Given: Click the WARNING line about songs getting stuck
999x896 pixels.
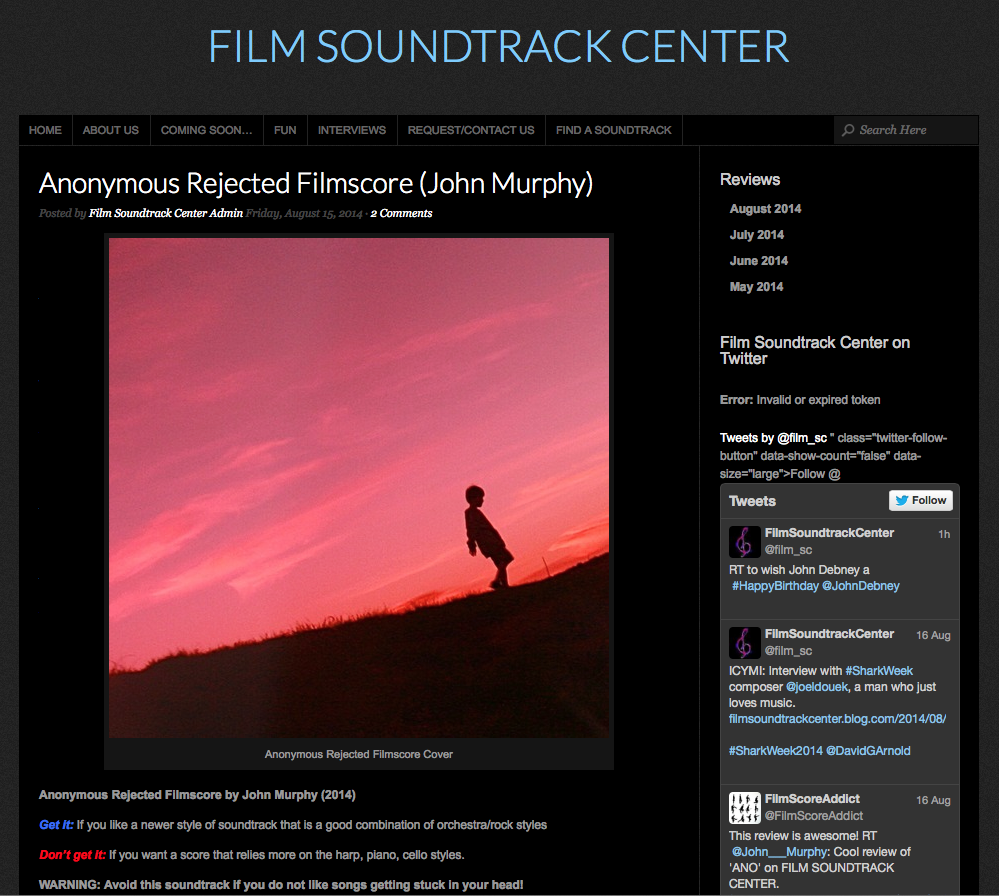Looking at the screenshot, I should tap(281, 885).
